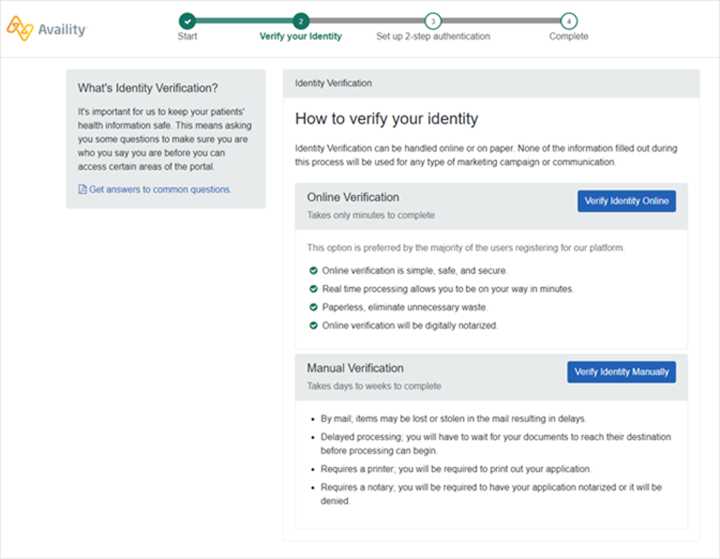Click 'Online verification will be digitally notarized' text

click(410, 326)
